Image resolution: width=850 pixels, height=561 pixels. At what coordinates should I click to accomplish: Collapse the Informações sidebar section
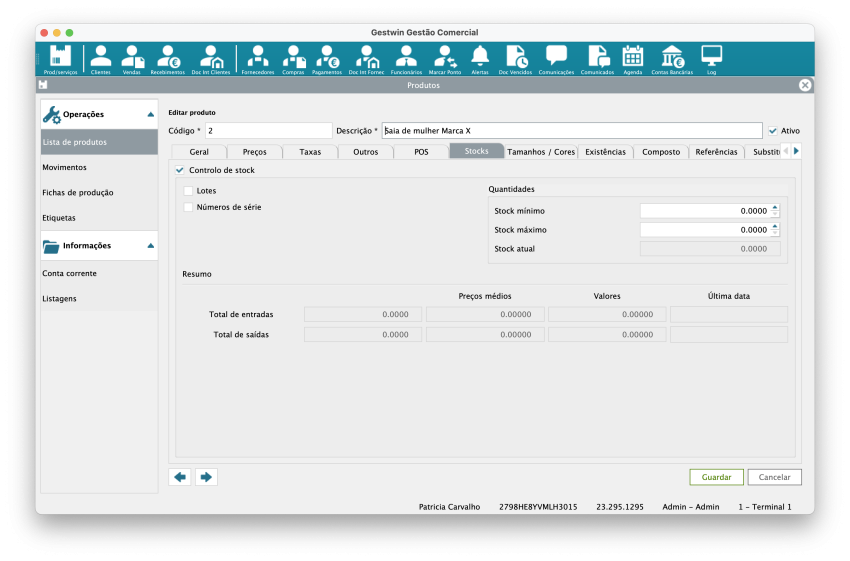pos(150,245)
